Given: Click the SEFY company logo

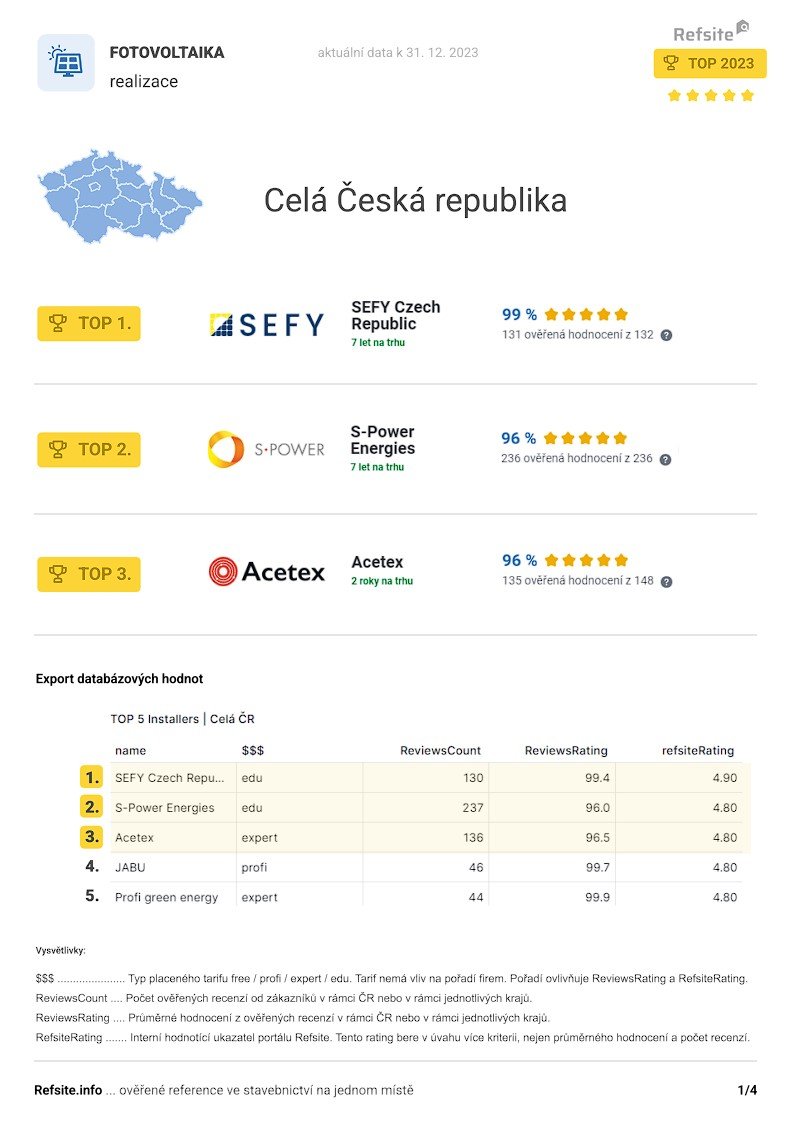Looking at the screenshot, I should [266, 324].
